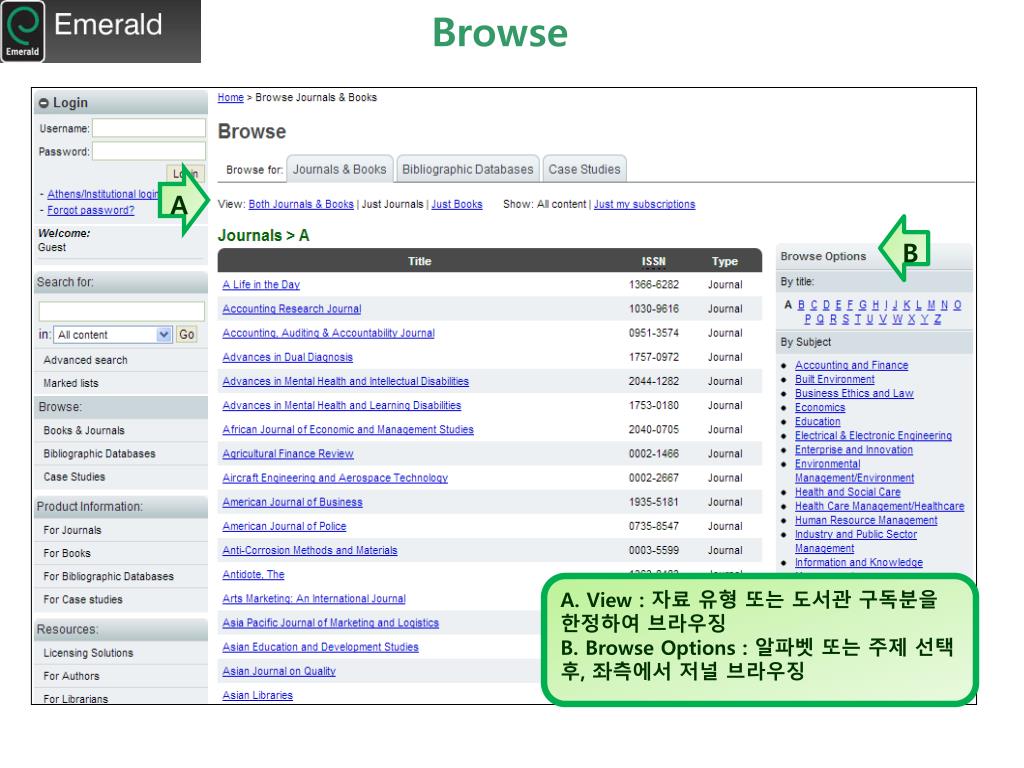Browse titles starting with letter M
The width and height of the screenshot is (1024, 768).
pyautogui.click(x=931, y=305)
